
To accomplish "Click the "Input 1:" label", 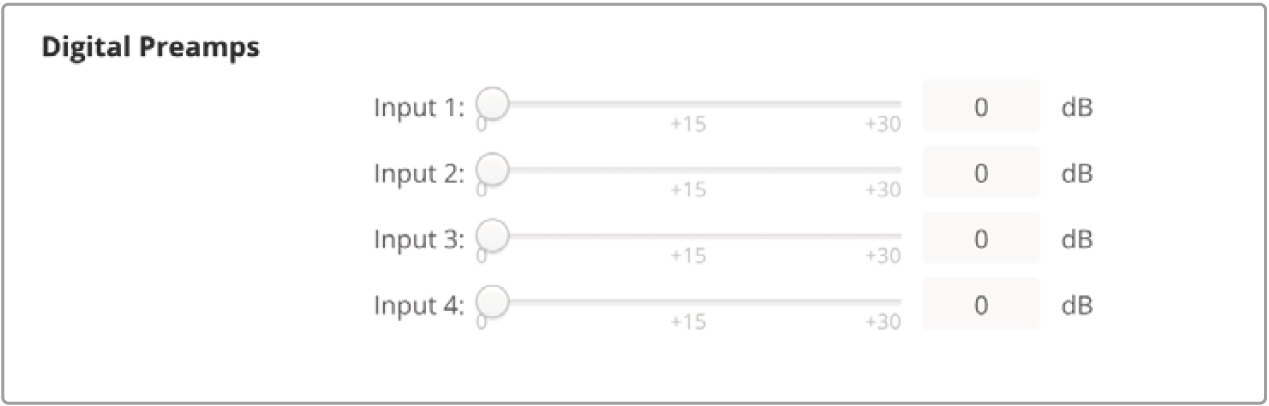I will point(419,108).
